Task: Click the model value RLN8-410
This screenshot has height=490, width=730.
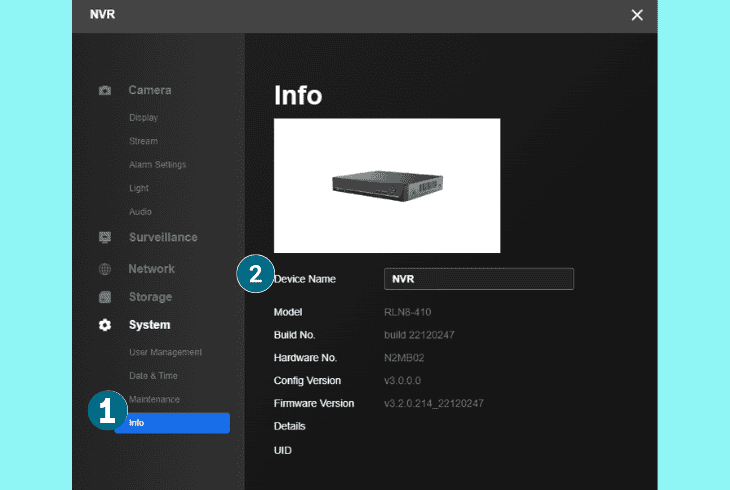Action: click(407, 312)
